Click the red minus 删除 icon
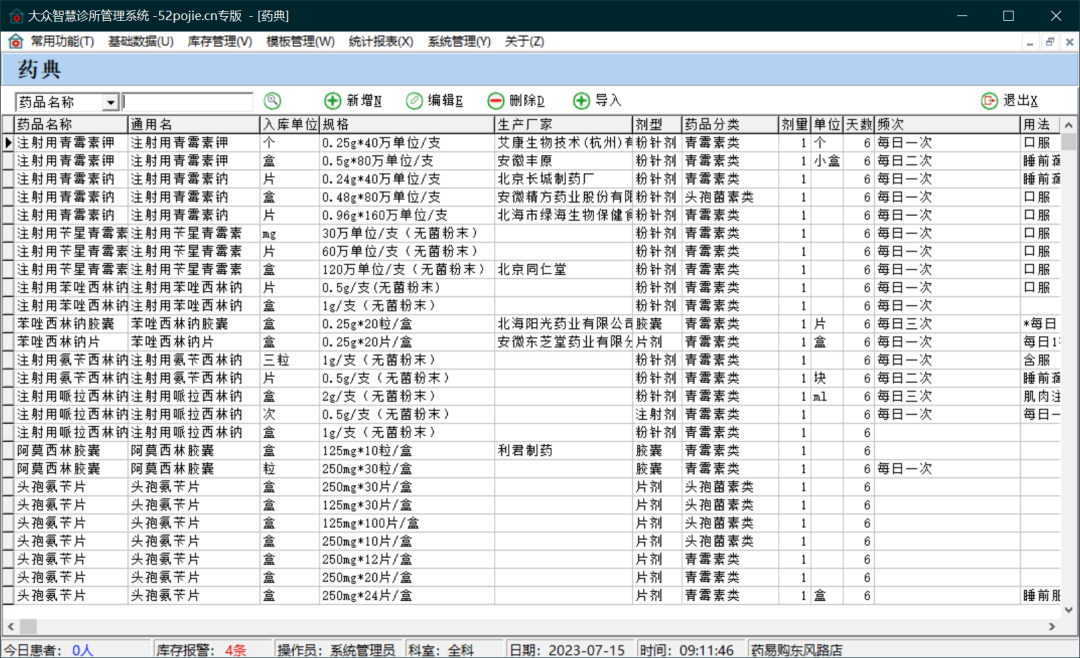The width and height of the screenshot is (1080, 658). (x=495, y=101)
